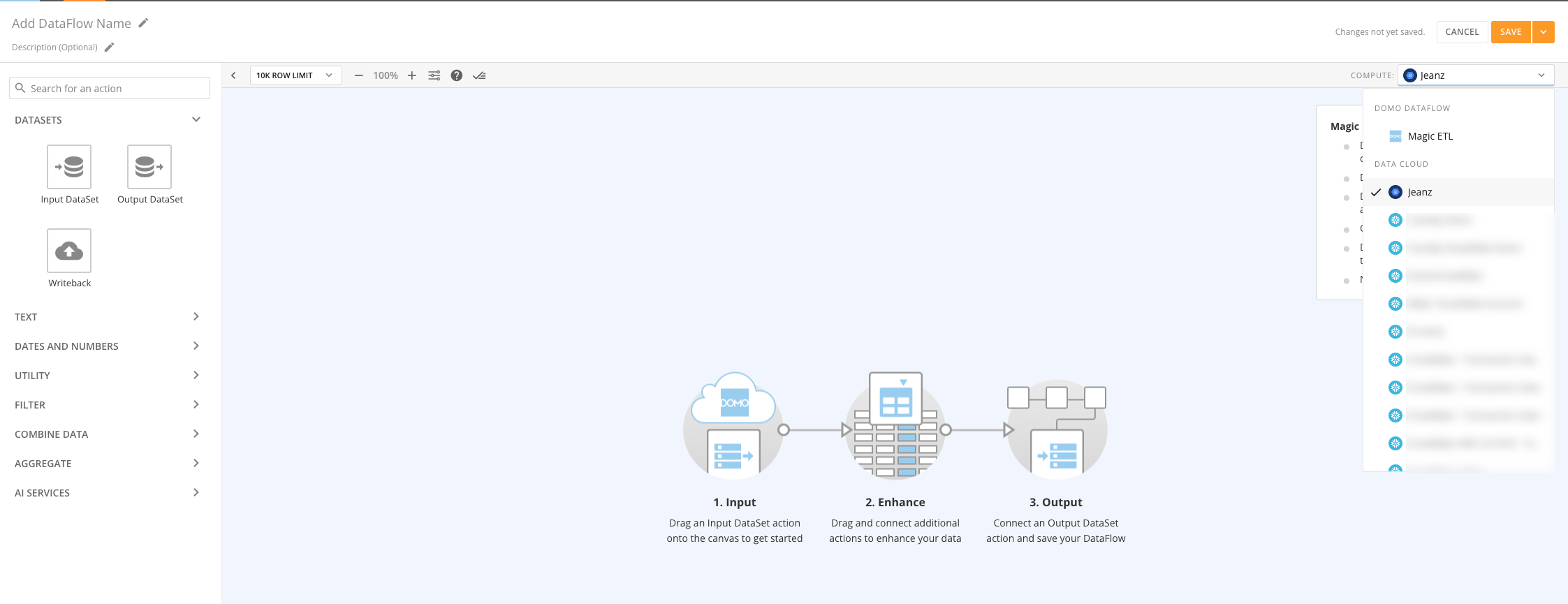Screen dimensions: 1568x604
Task: Click the validate checkmark lines icon
Action: (x=479, y=75)
